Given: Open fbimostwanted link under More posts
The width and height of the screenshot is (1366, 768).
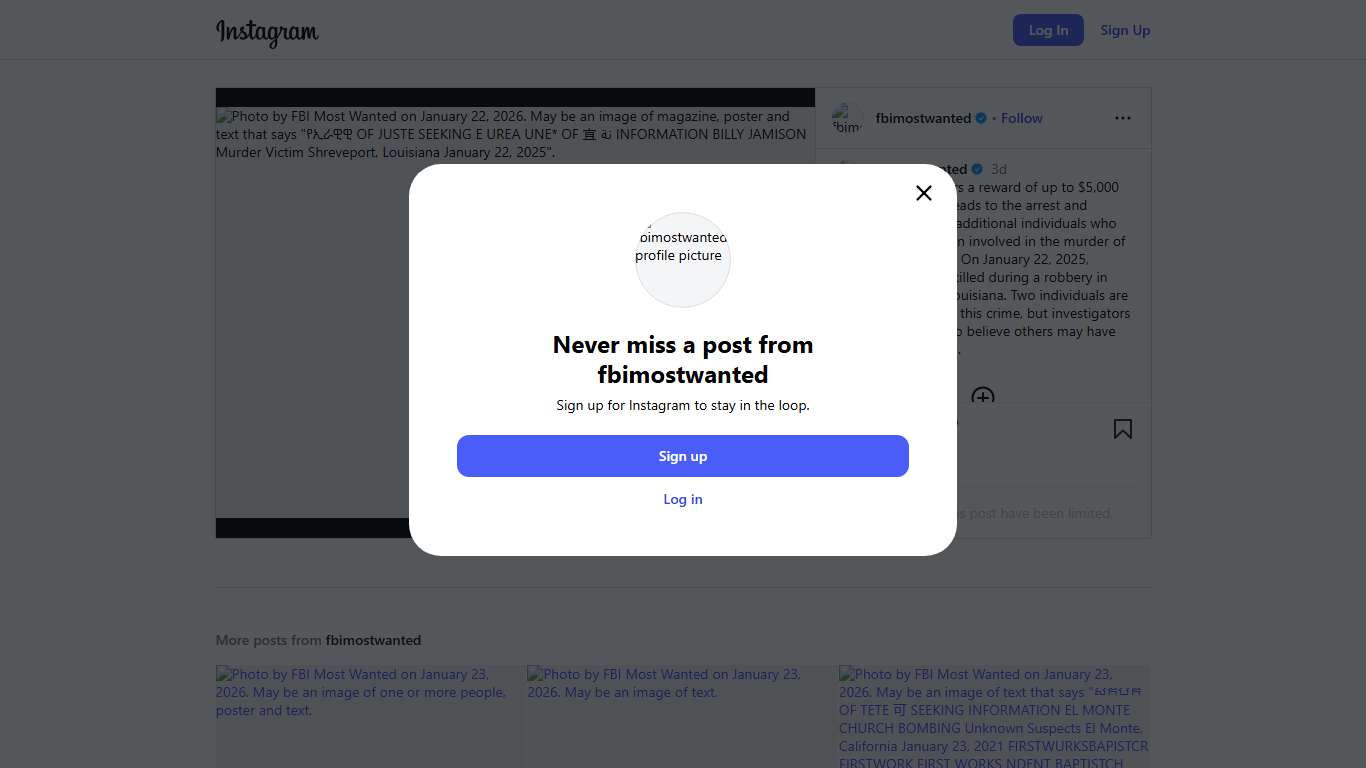Looking at the screenshot, I should 373,640.
